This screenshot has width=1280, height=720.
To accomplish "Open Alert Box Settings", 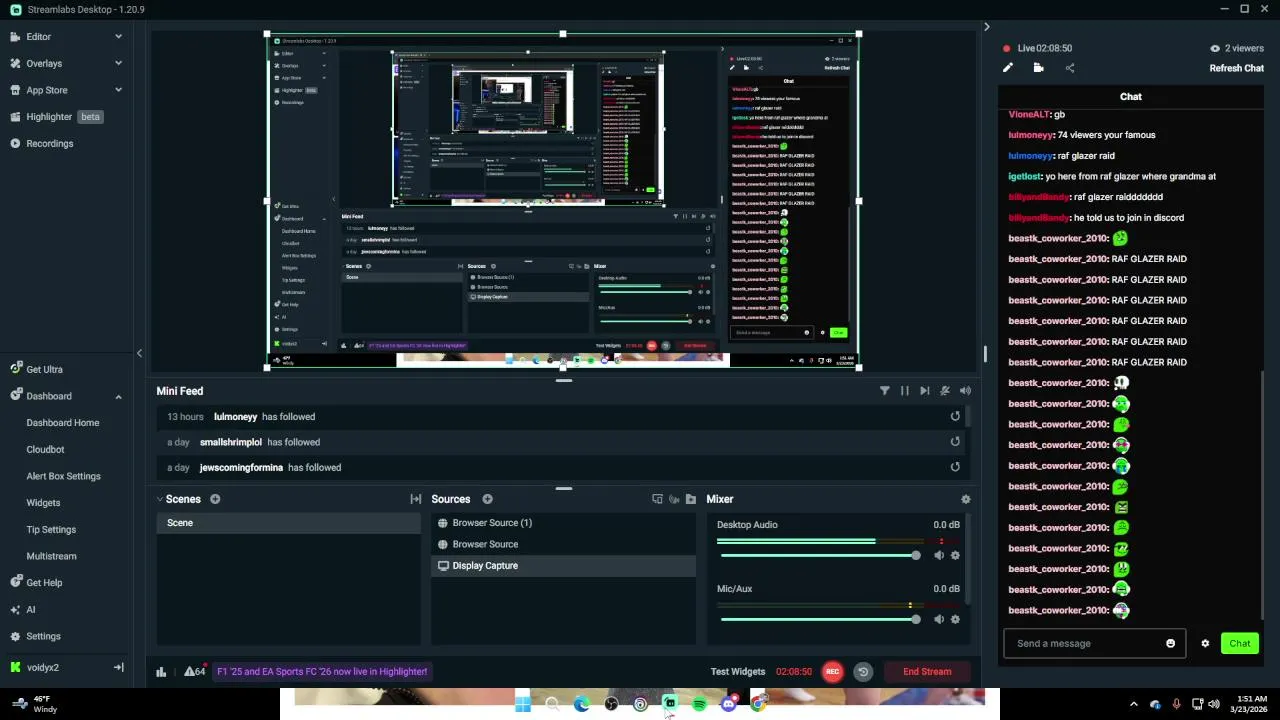I will tap(63, 477).
